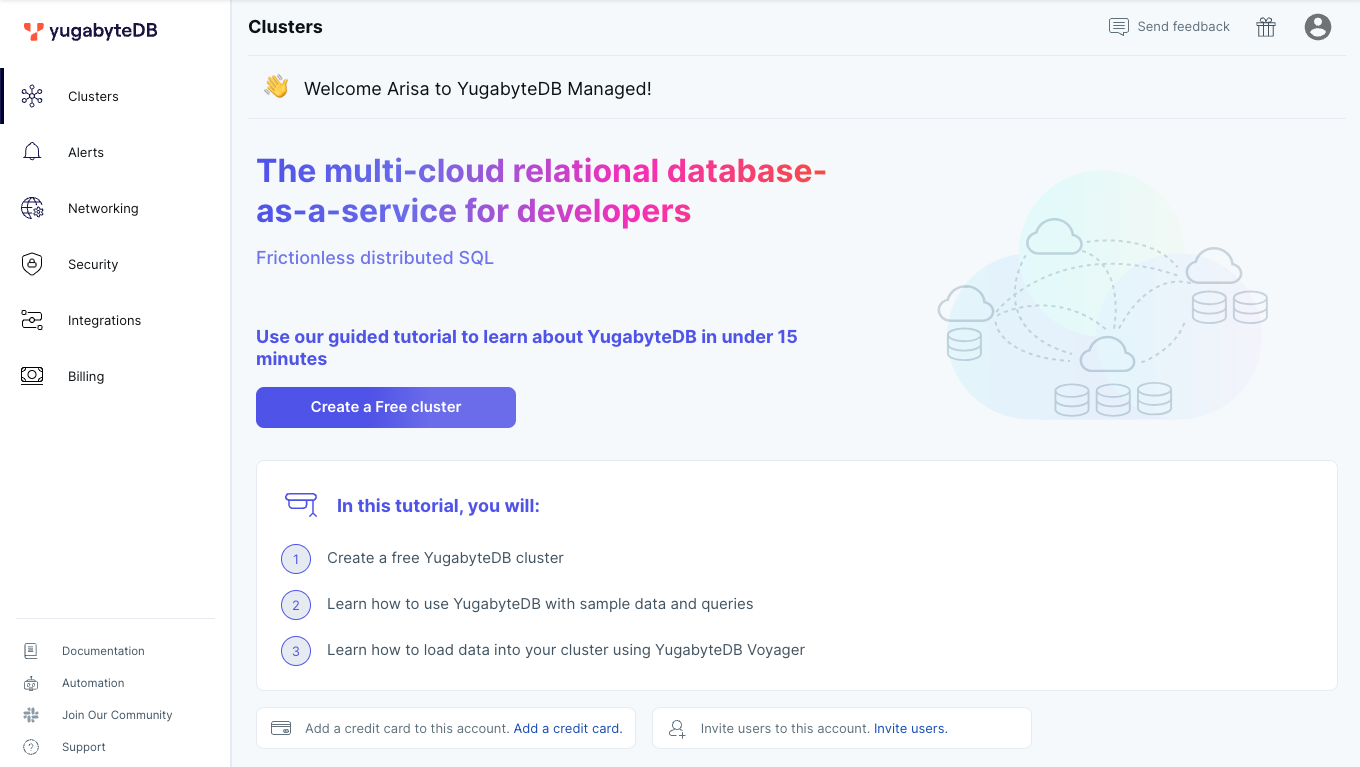Click the credit card icon
Image resolution: width=1360 pixels, height=767 pixels.
[x=281, y=728]
